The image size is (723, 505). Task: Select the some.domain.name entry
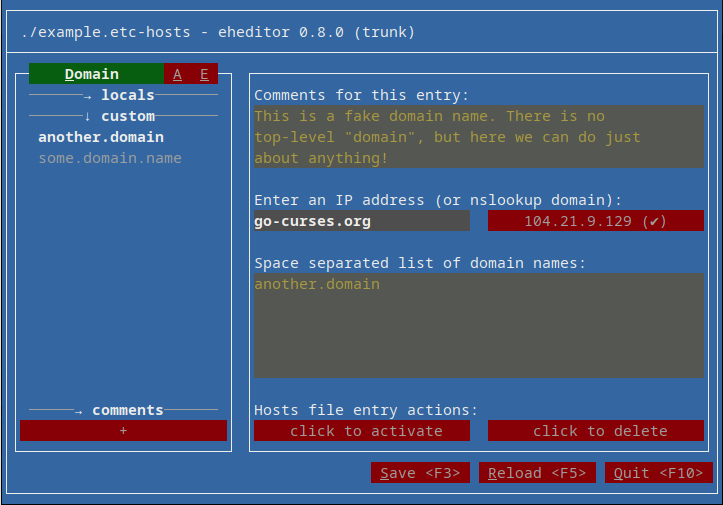click(x=110, y=158)
